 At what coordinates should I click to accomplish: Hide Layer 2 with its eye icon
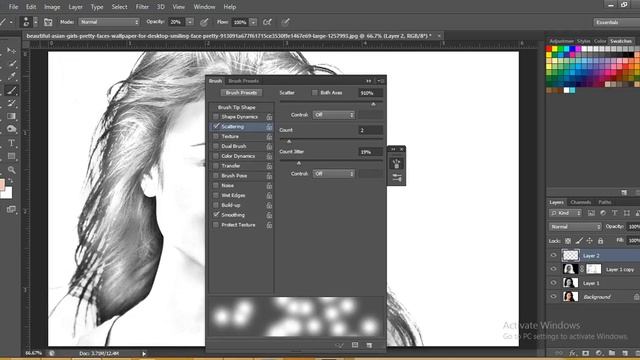pyautogui.click(x=553, y=256)
